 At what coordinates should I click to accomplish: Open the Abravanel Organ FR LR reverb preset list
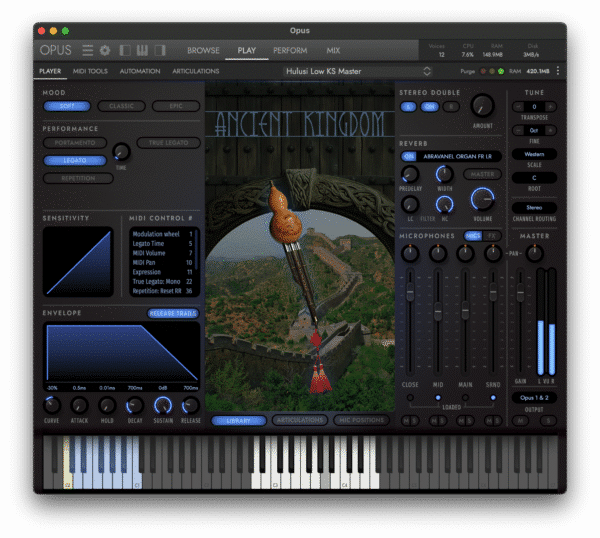pyautogui.click(x=458, y=156)
